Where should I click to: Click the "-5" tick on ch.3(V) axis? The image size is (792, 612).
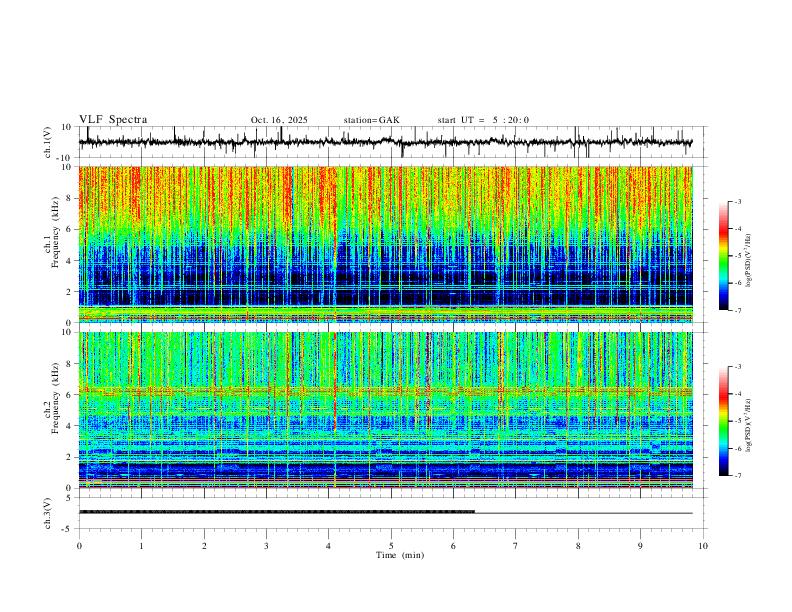68,529
